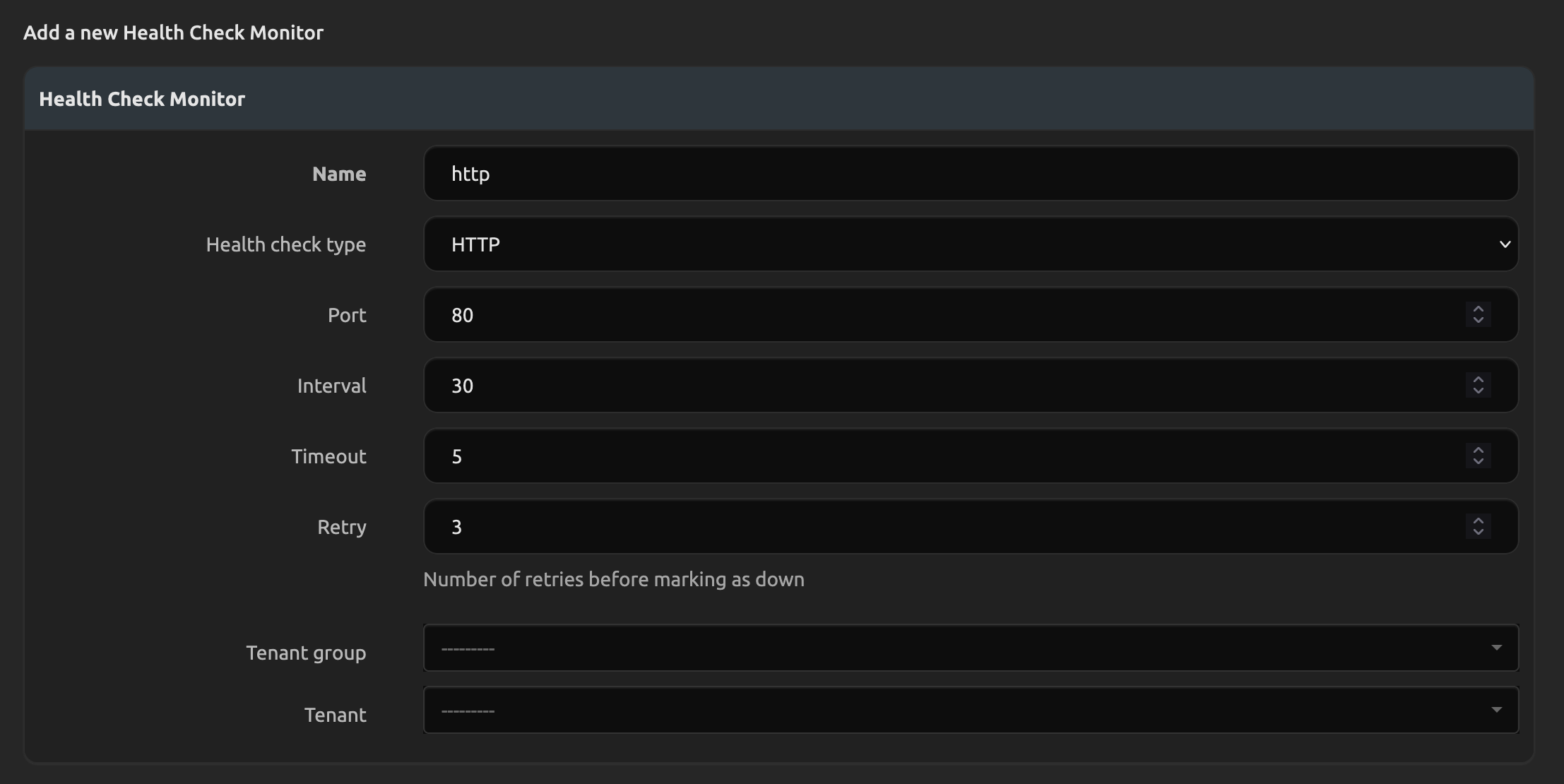Viewport: 1564px width, 784px height.
Task: Decrease Retry count with down arrow
Action: (1478, 533)
